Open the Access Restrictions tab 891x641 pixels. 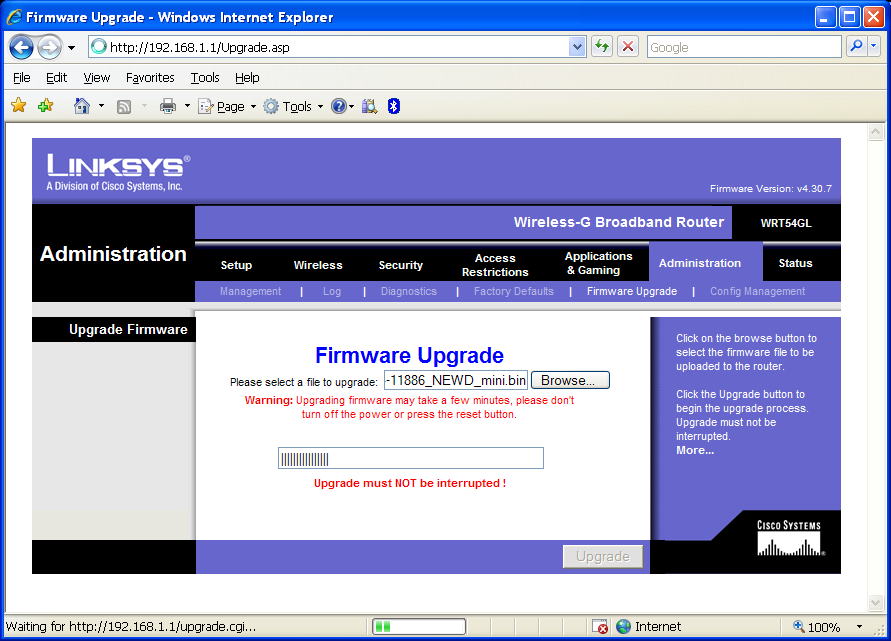[x=495, y=265]
